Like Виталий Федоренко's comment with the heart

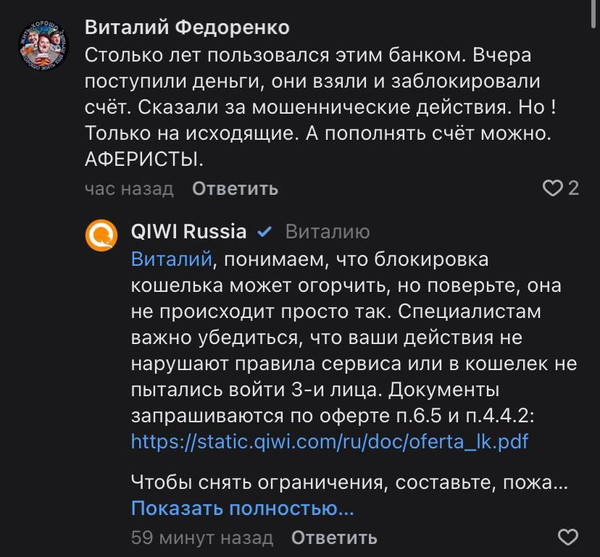551,188
